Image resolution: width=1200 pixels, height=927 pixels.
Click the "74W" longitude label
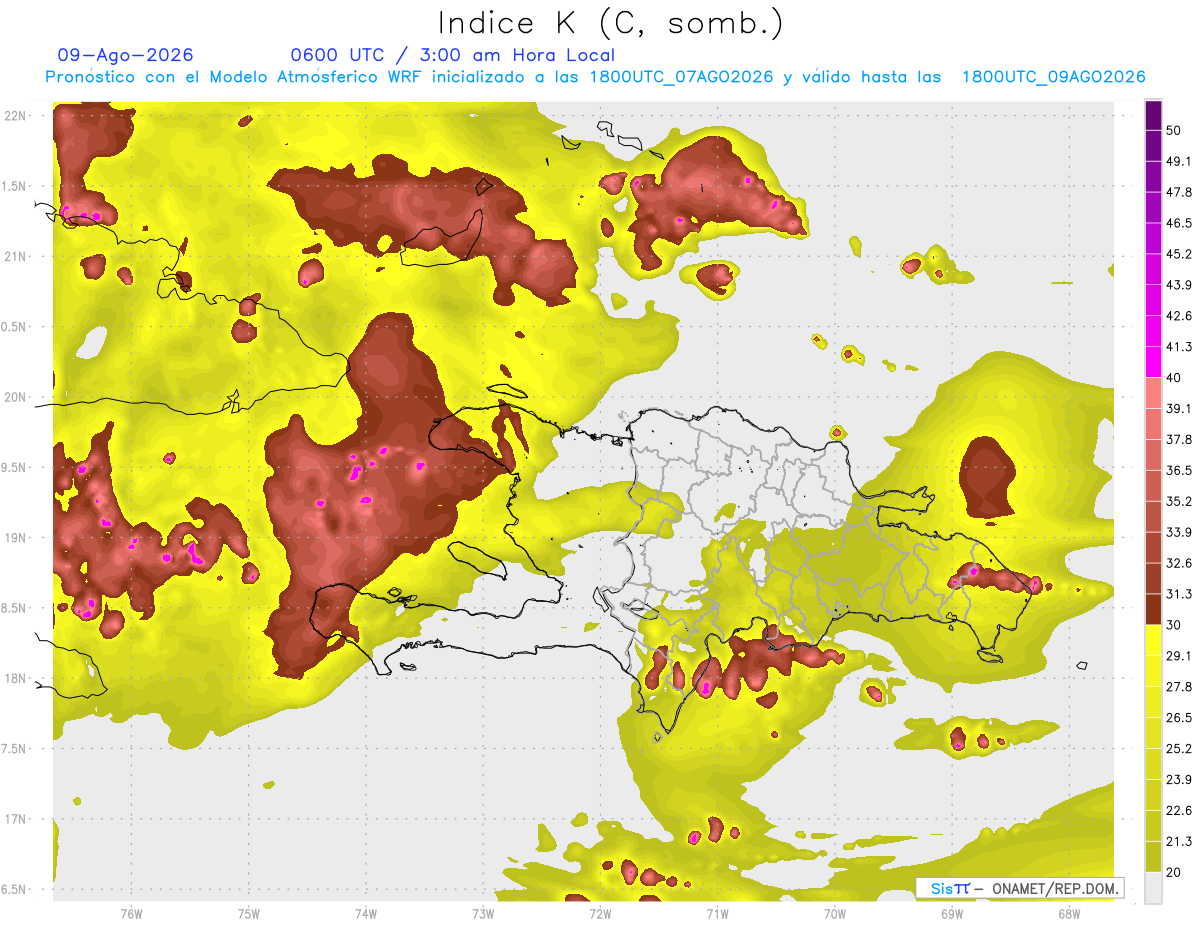365,913
